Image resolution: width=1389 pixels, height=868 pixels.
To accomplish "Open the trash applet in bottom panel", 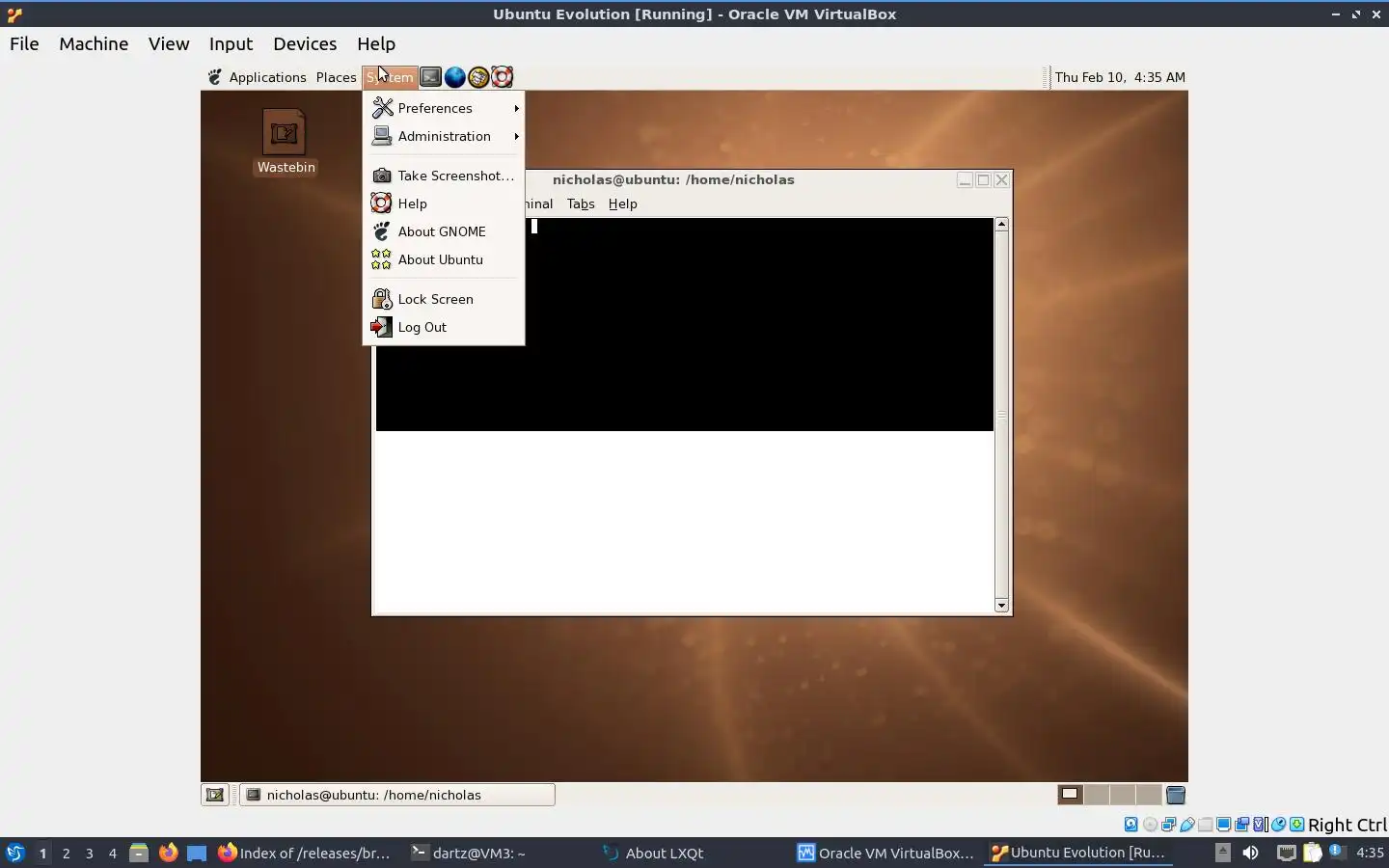I will tap(1176, 795).
